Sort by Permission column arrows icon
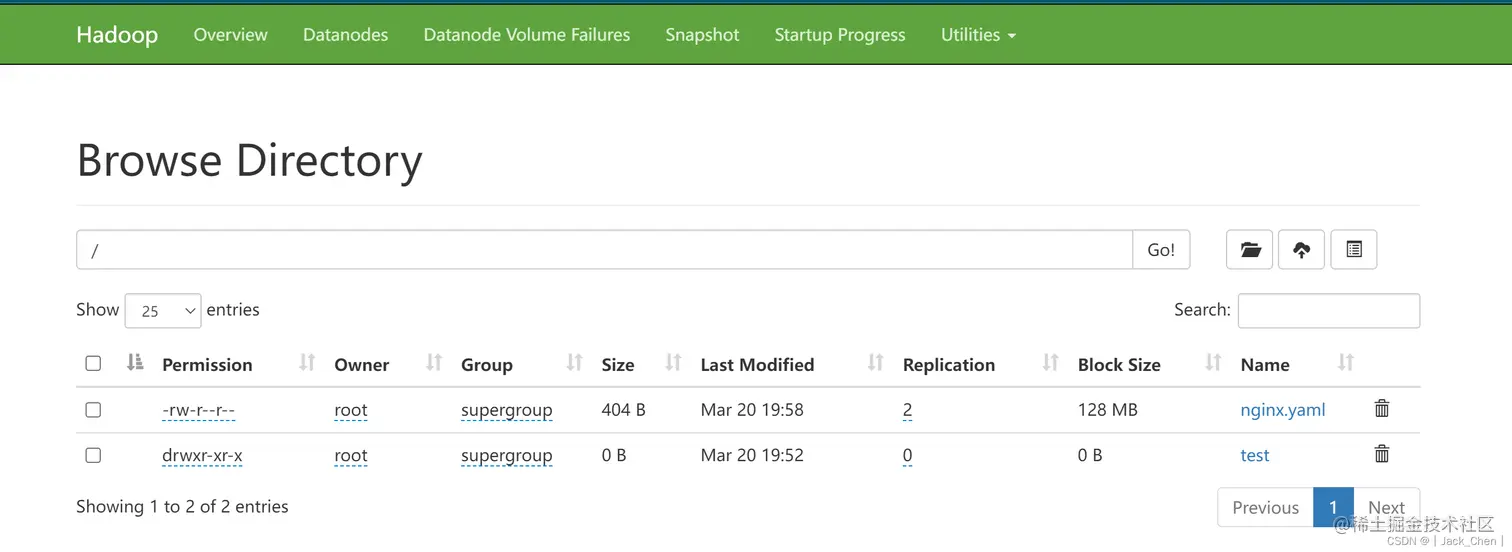Screen dimensions: 1512x552 [x=307, y=363]
